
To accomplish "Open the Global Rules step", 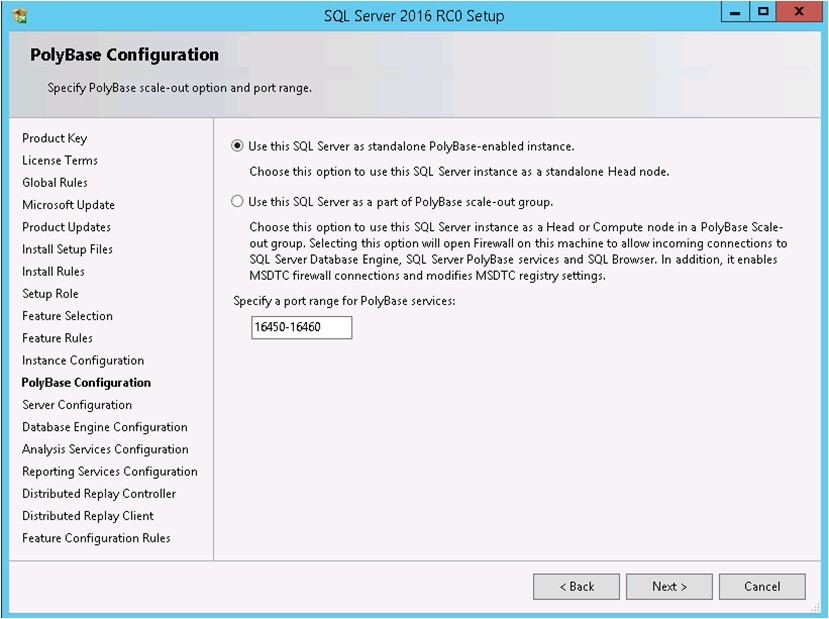I will click(55, 182).
